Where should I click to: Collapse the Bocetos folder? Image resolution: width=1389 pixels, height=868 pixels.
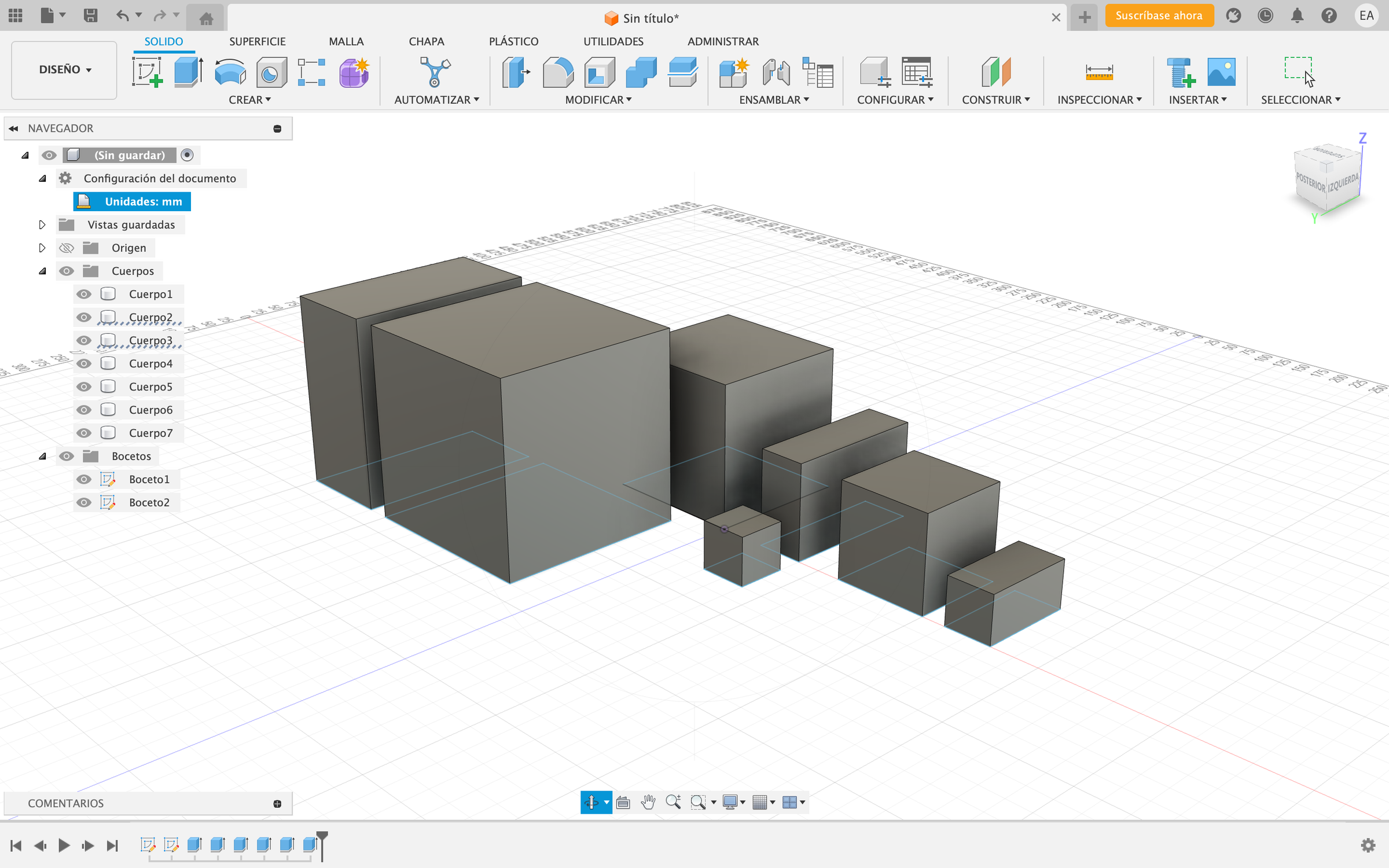point(42,456)
